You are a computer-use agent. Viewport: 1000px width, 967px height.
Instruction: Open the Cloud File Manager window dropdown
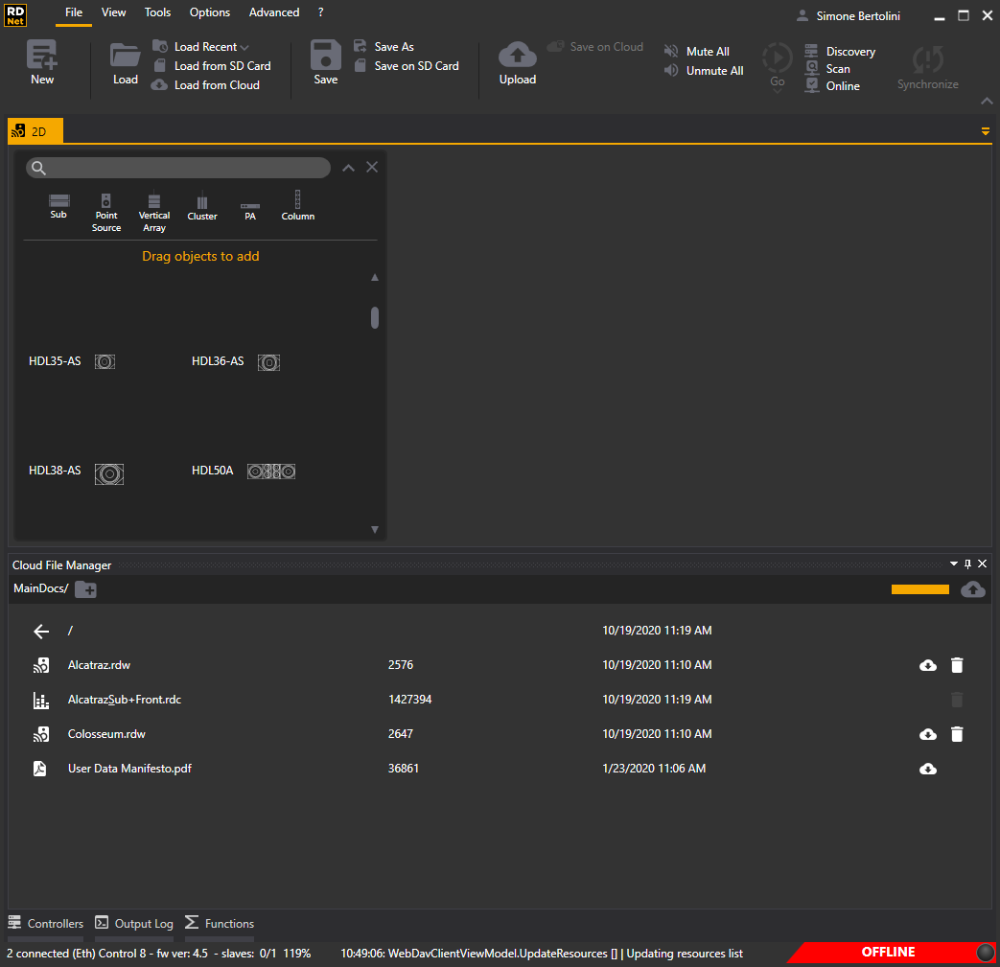tap(952, 563)
